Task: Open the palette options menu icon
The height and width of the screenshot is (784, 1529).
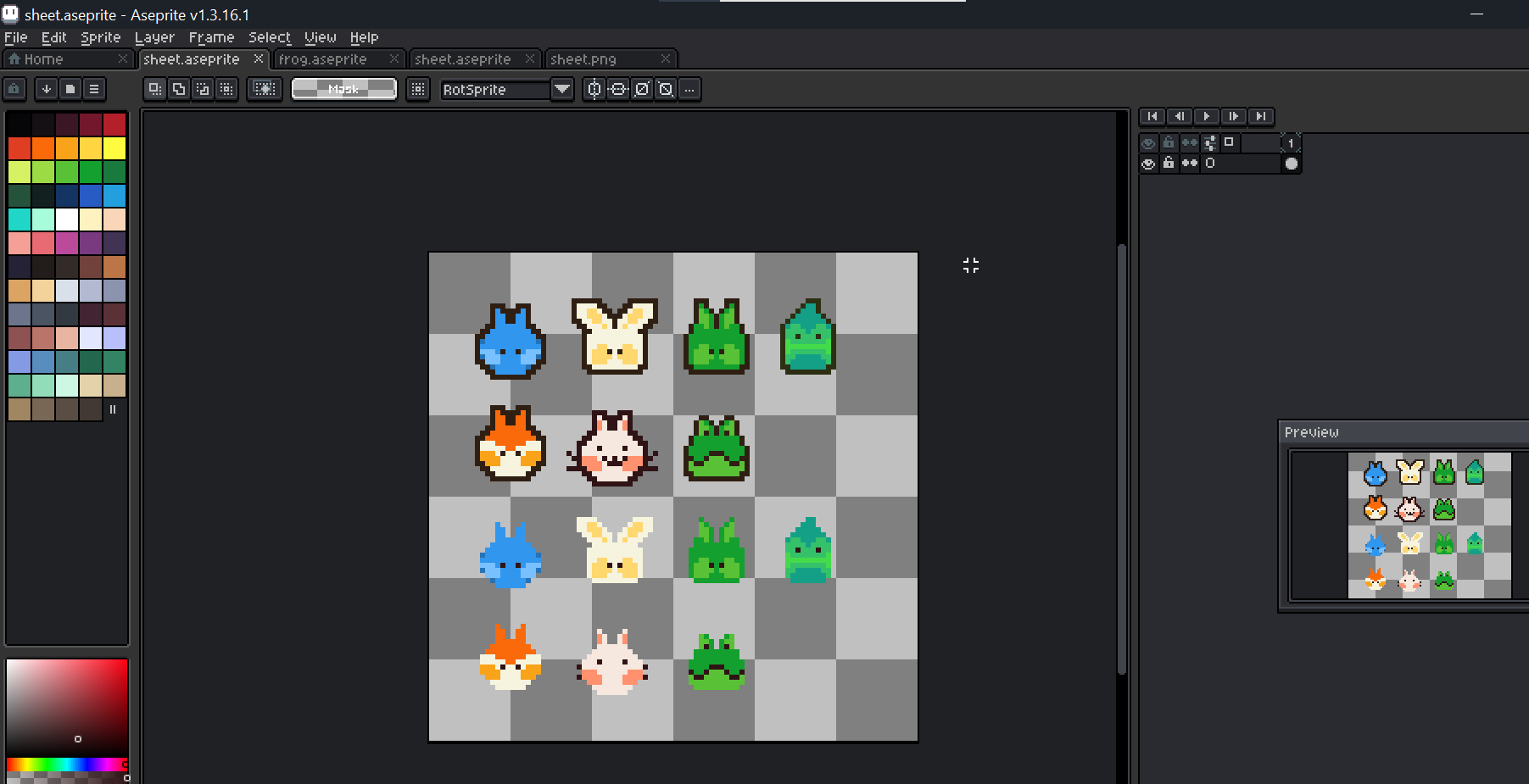Action: [94, 89]
